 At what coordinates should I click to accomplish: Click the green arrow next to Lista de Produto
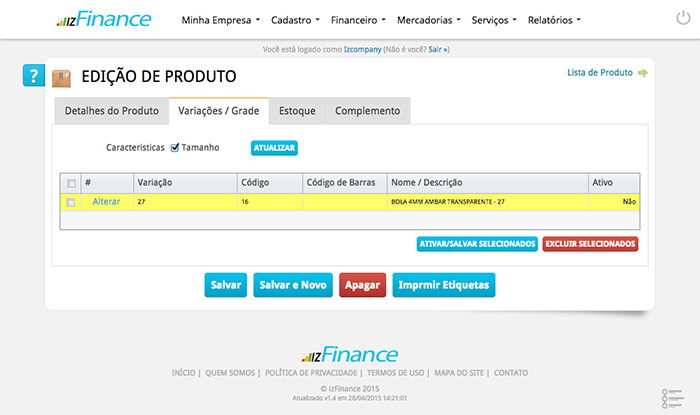643,73
